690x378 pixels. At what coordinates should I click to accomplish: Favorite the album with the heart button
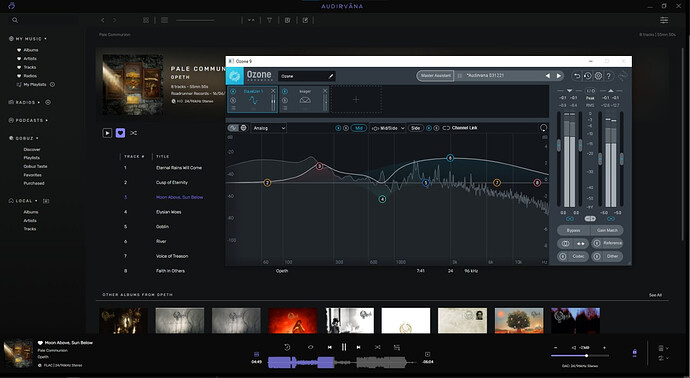[120, 132]
